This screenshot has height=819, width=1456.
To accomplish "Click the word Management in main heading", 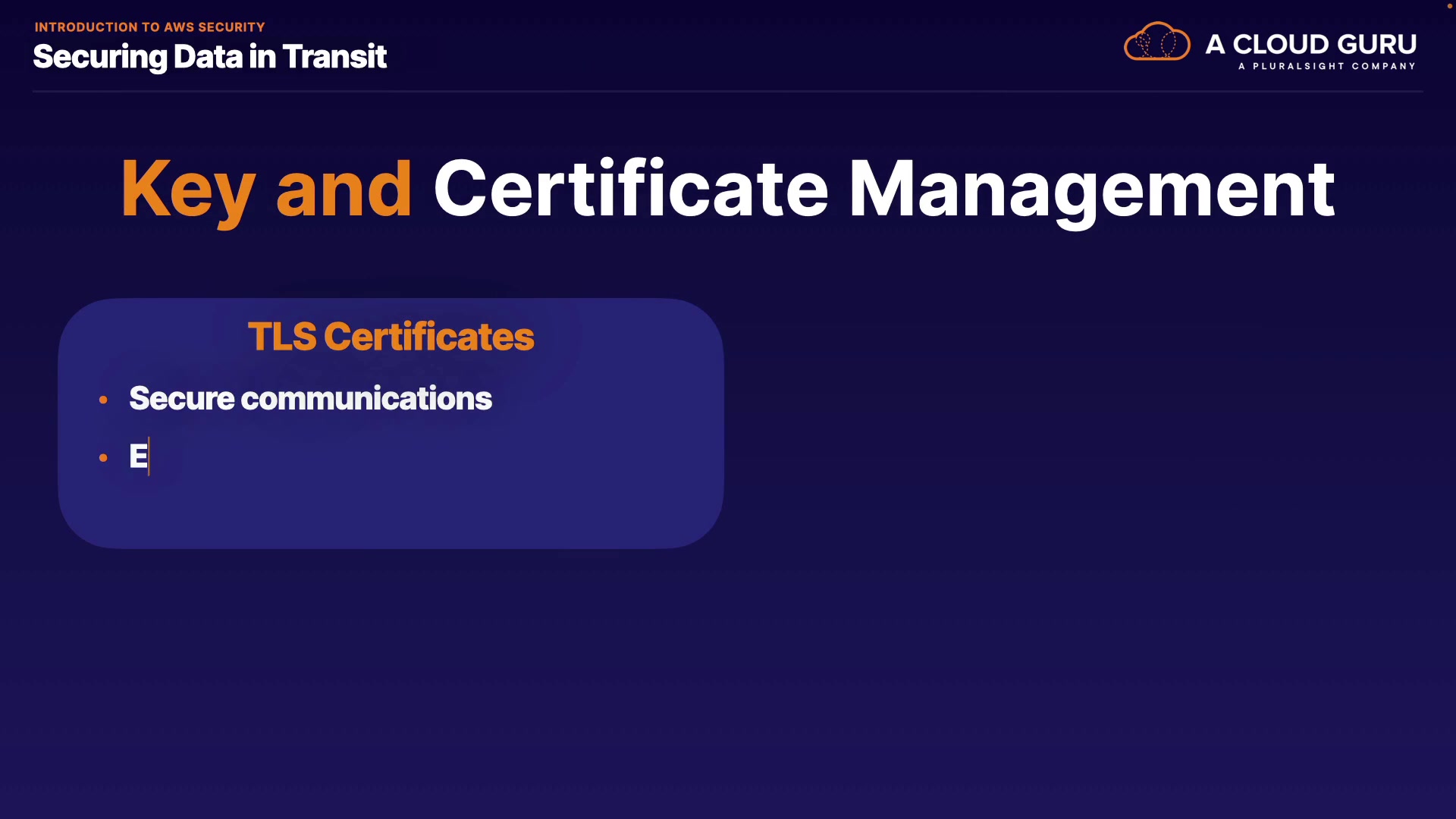I will [1090, 190].
